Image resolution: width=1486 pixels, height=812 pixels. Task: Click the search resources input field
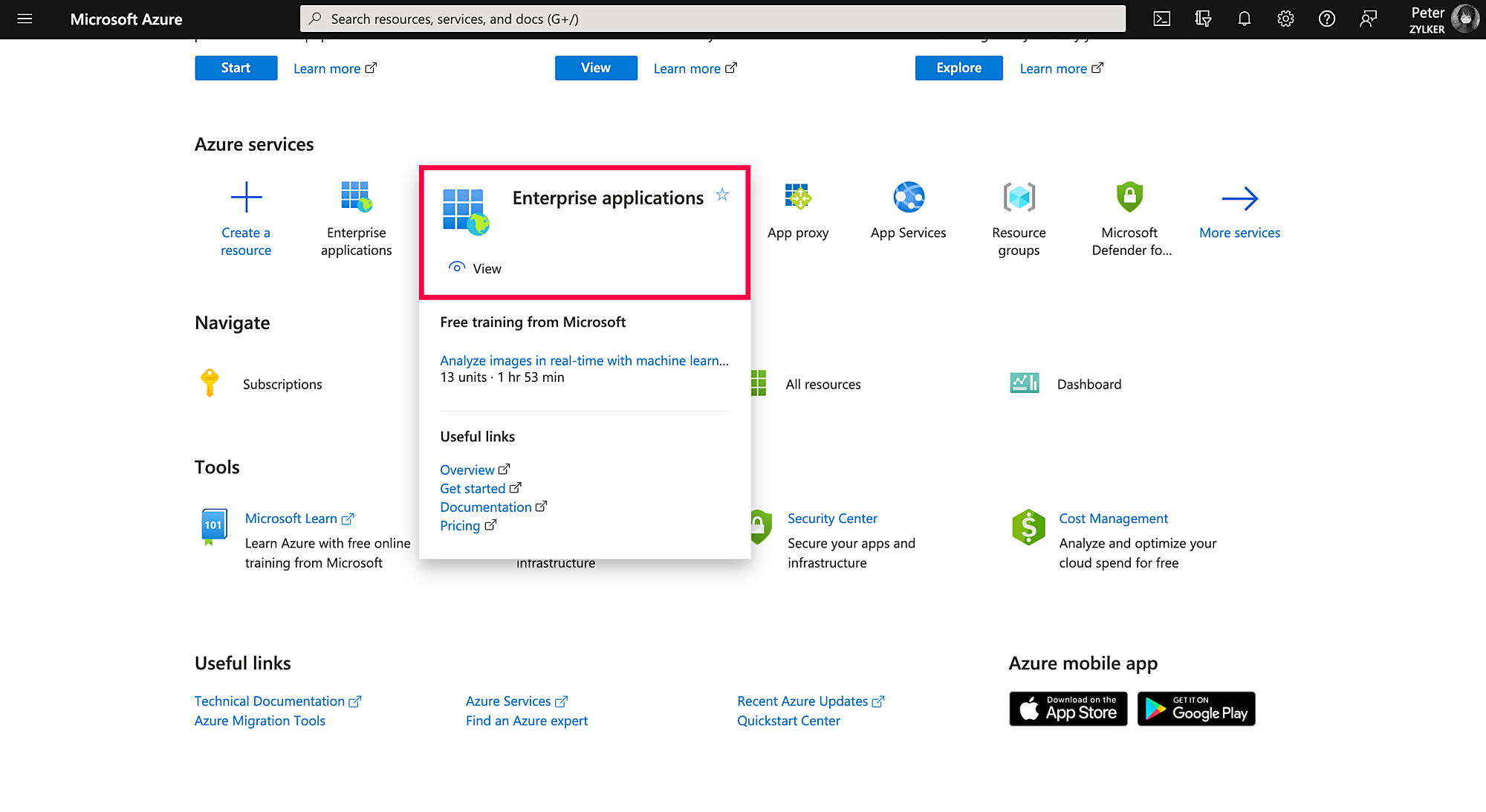(713, 19)
